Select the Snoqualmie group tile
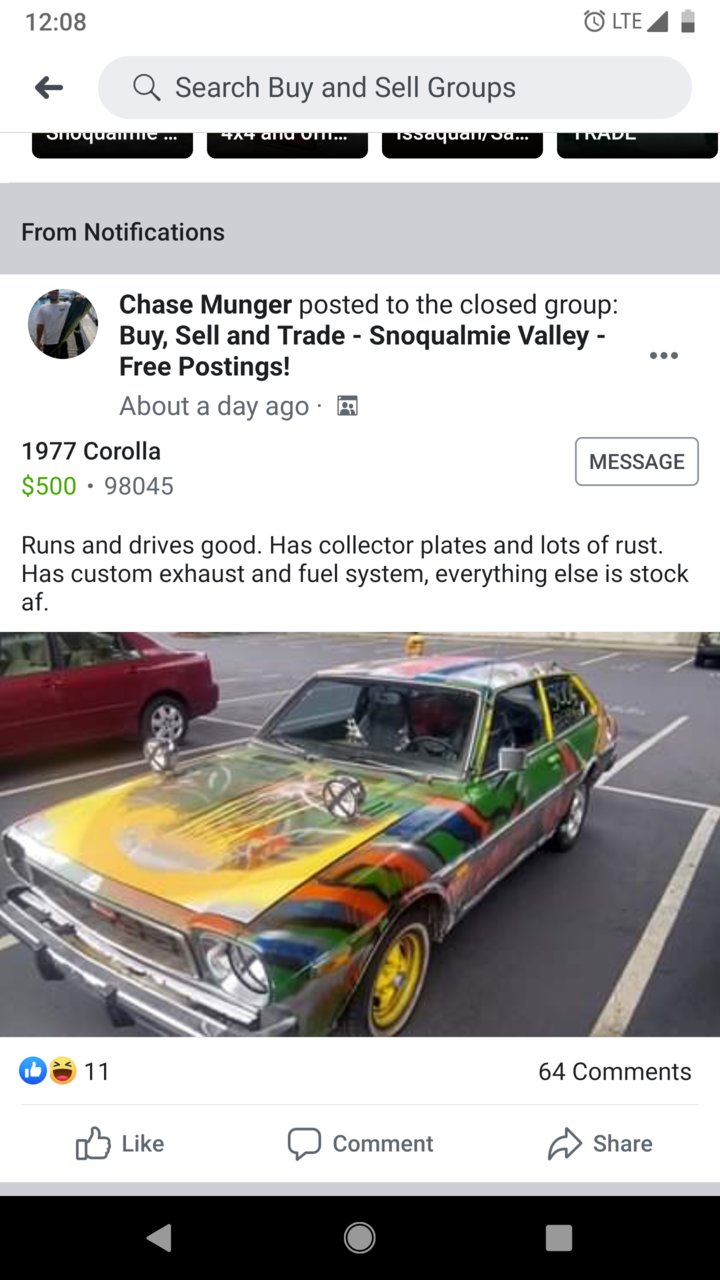Screen dimensions: 720x1280 coord(112,145)
